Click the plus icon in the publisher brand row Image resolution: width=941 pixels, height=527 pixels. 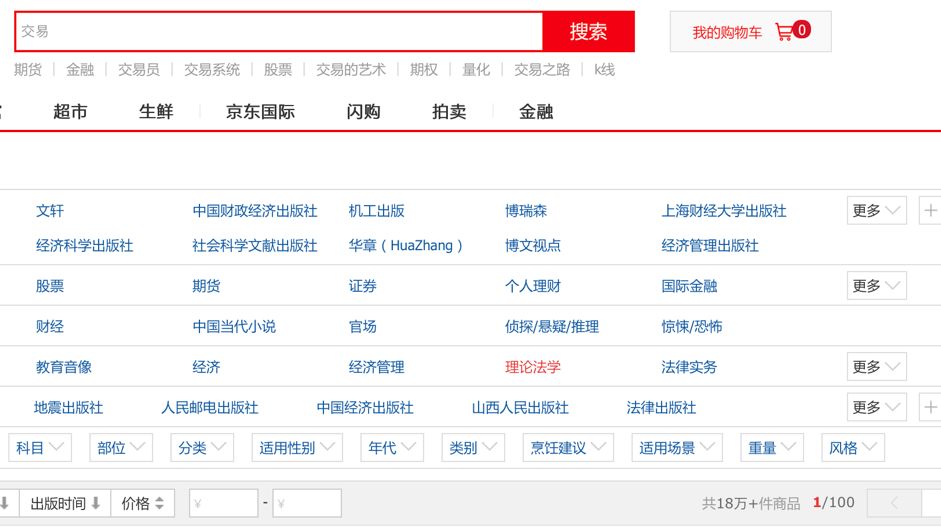click(930, 211)
